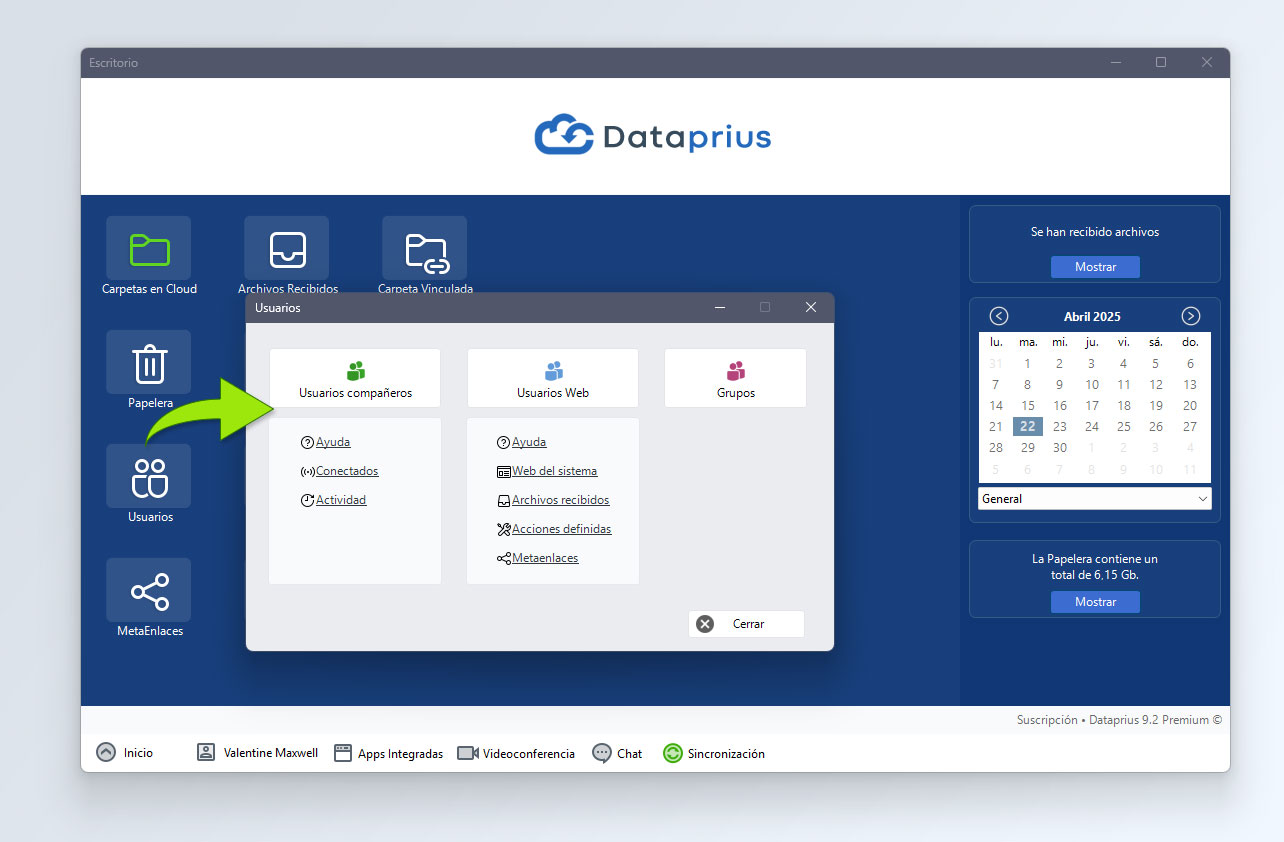Open the Inicio menu
This screenshot has width=1284, height=842.
coord(125,753)
